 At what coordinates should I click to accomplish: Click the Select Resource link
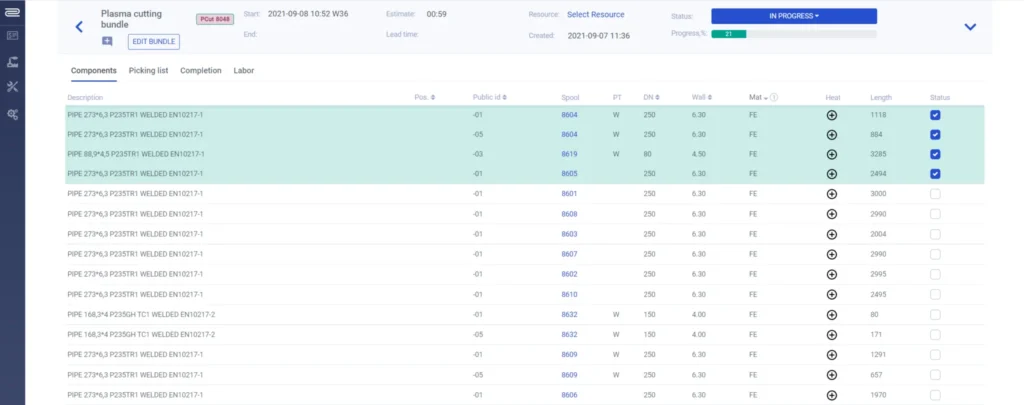coord(596,14)
